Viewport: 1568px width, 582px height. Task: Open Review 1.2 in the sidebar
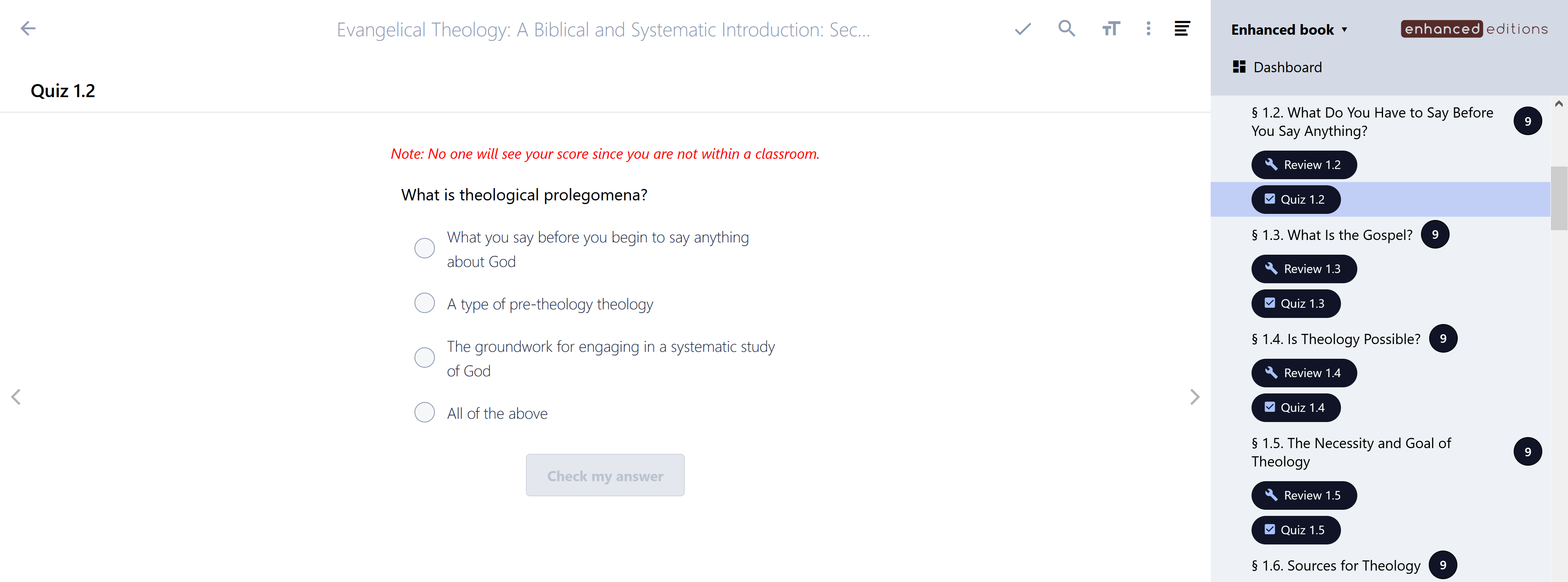pyautogui.click(x=1303, y=165)
